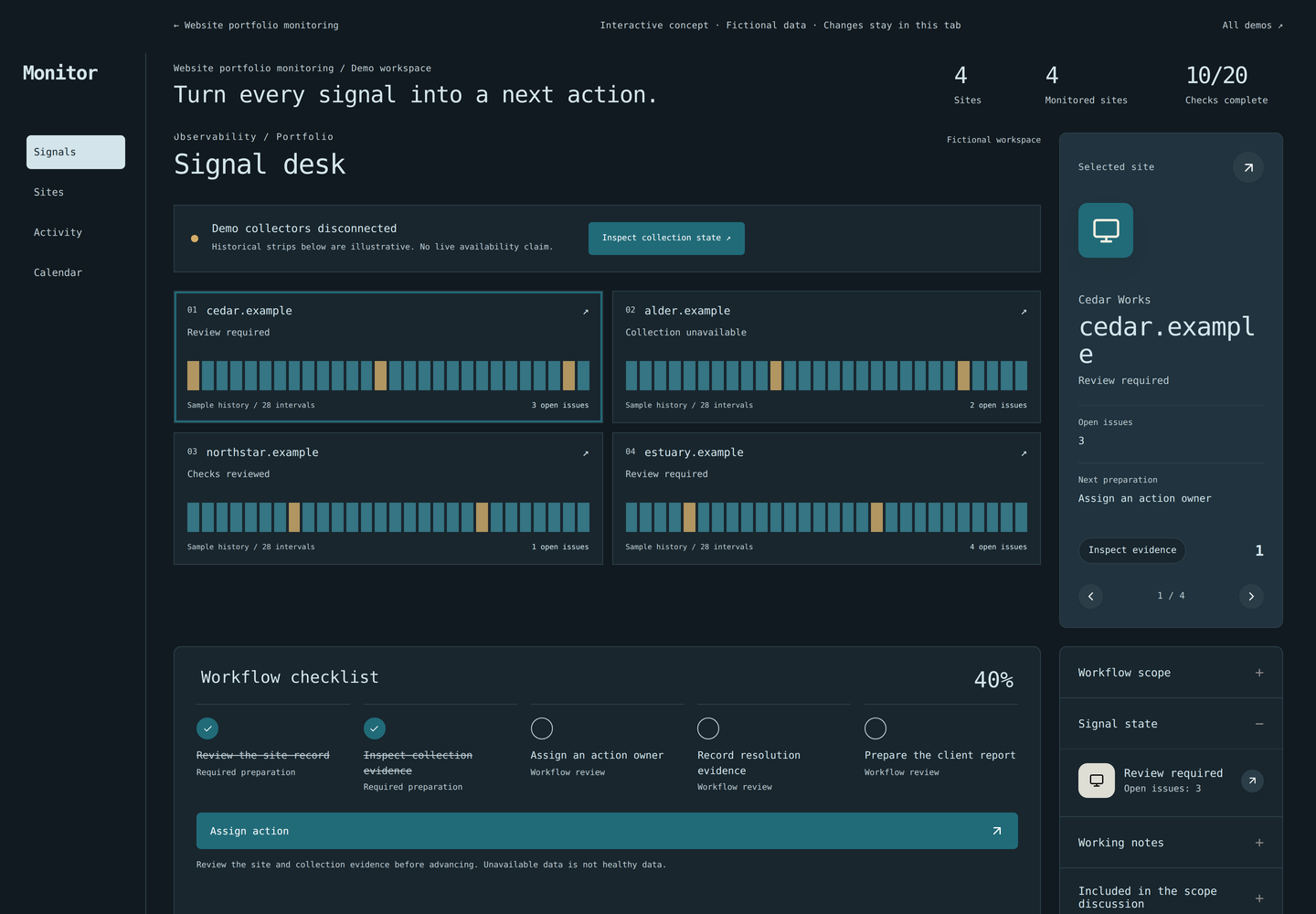Open Calendar in the sidebar
Screen dimensions: 1316x914
(76, 273)
